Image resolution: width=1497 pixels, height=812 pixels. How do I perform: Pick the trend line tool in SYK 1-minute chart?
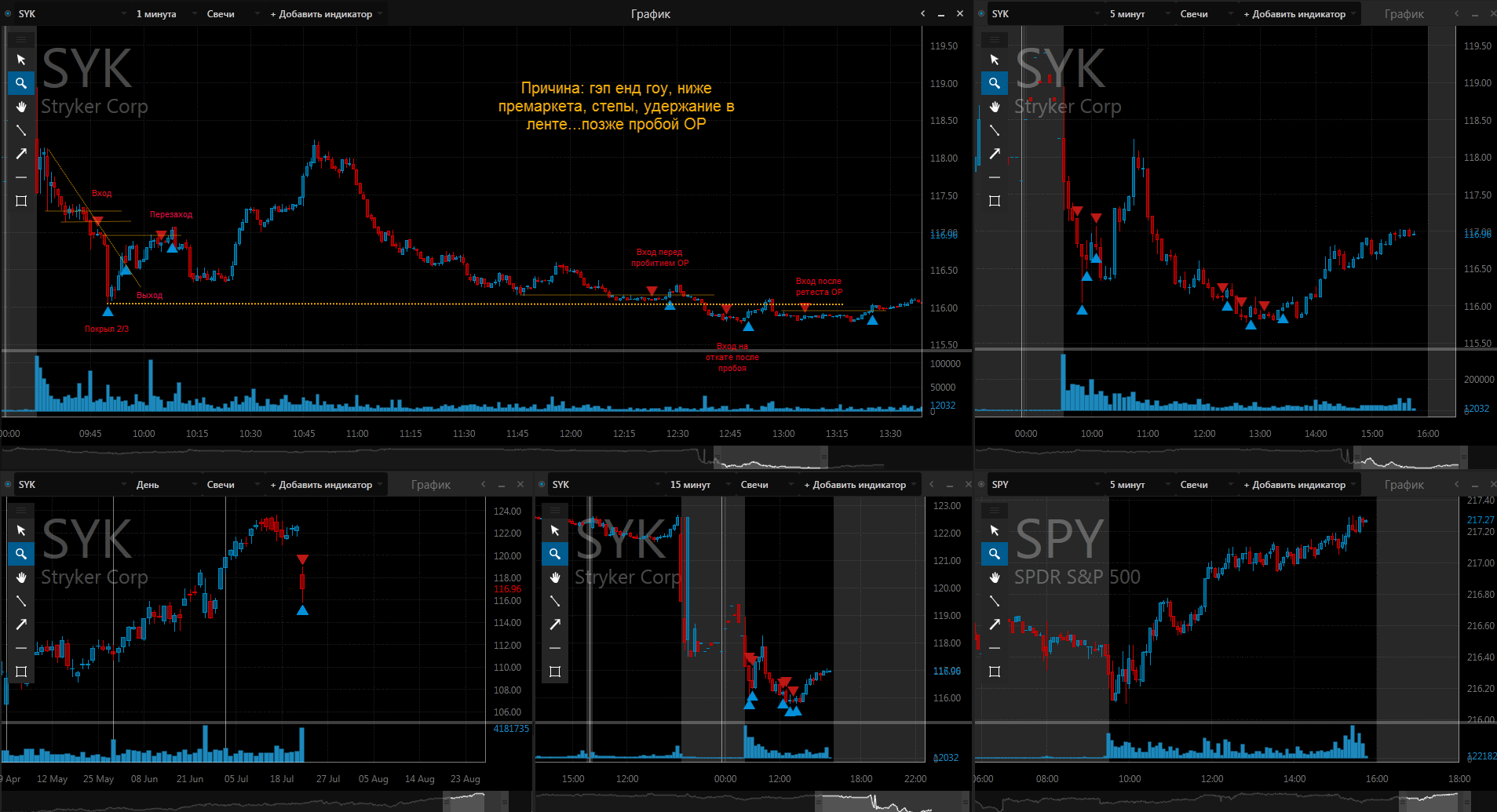21,130
